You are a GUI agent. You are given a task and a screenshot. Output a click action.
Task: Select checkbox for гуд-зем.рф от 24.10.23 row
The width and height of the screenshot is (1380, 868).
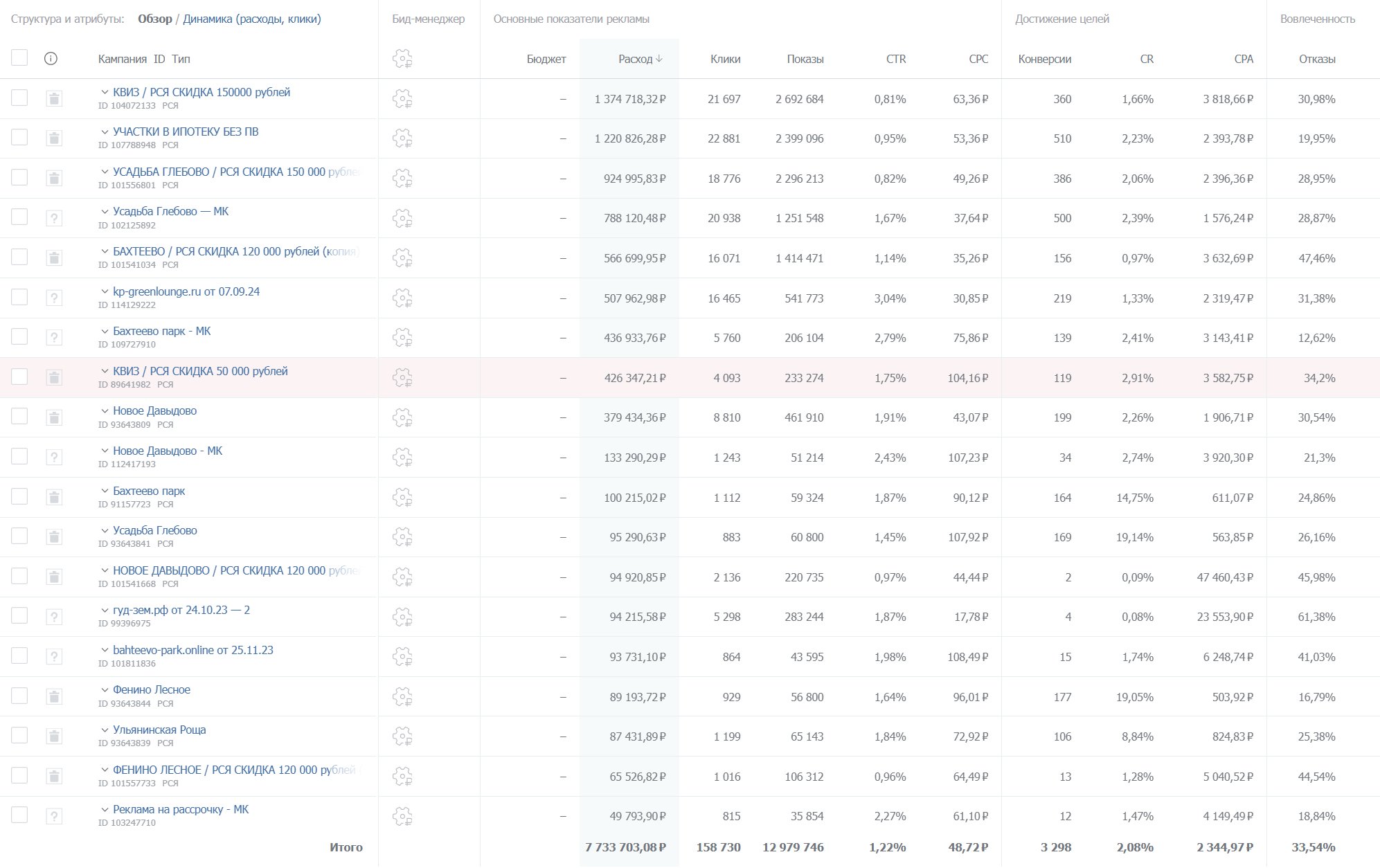(x=19, y=615)
